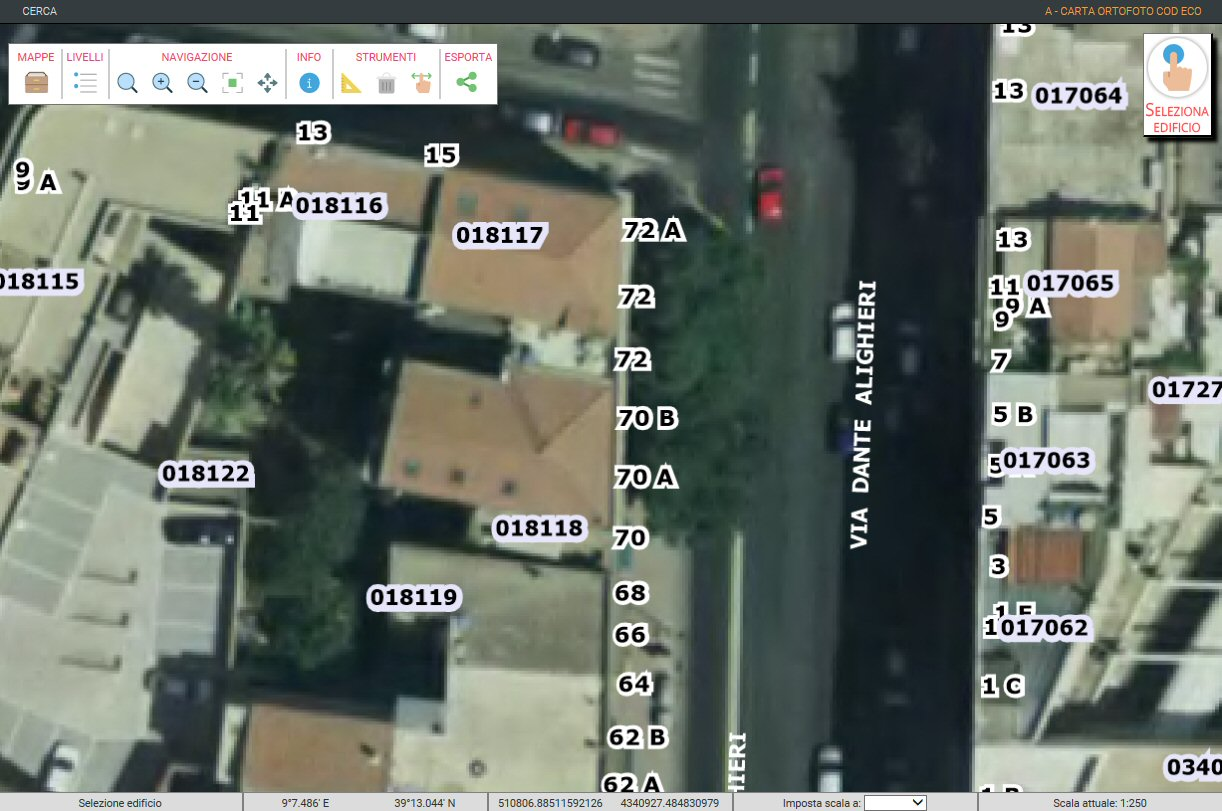The image size is (1222, 811).
Task: Click the 'Scala attuale: 1:250' status text
Action: [x=1100, y=803]
